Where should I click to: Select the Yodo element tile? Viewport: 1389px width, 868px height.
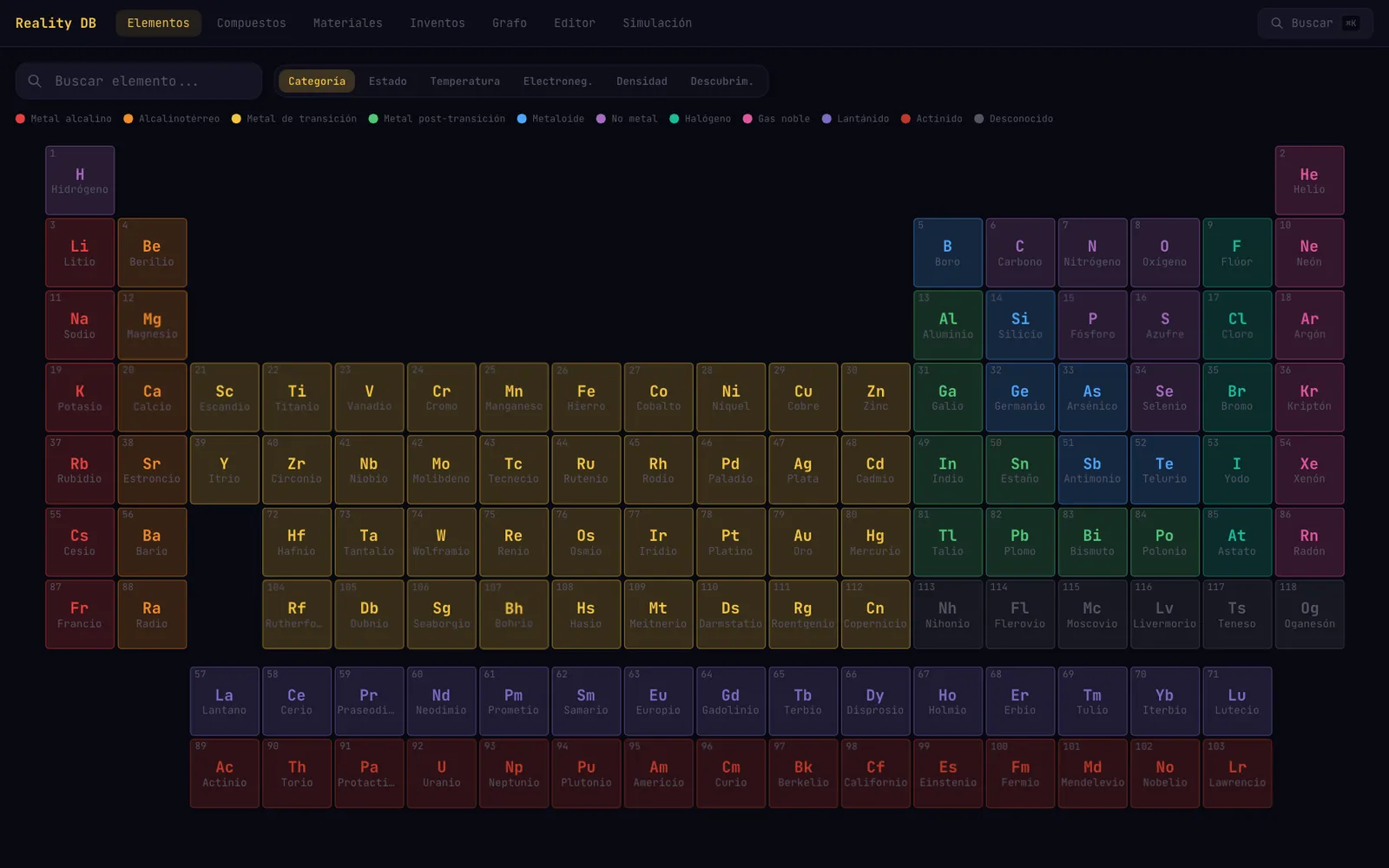click(1237, 470)
